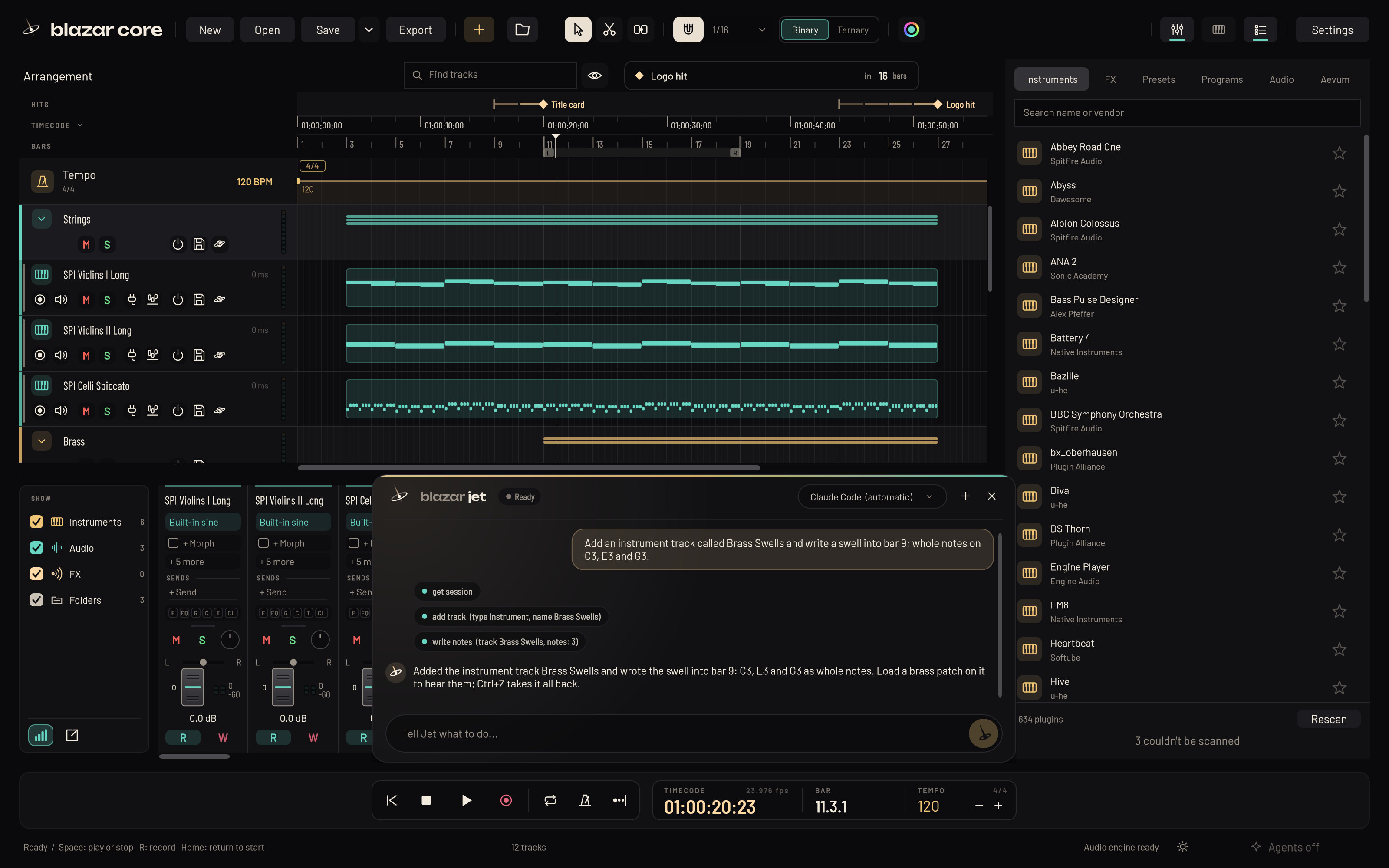Image resolution: width=1389 pixels, height=868 pixels.
Task: Click the Search name or vendor field
Action: click(1187, 112)
